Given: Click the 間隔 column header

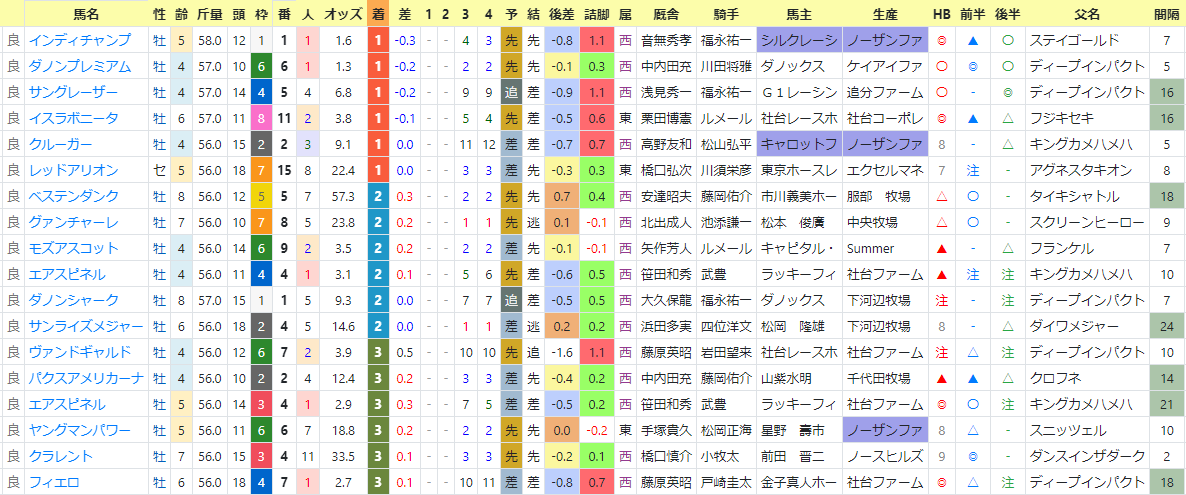Looking at the screenshot, I should [x=1166, y=14].
